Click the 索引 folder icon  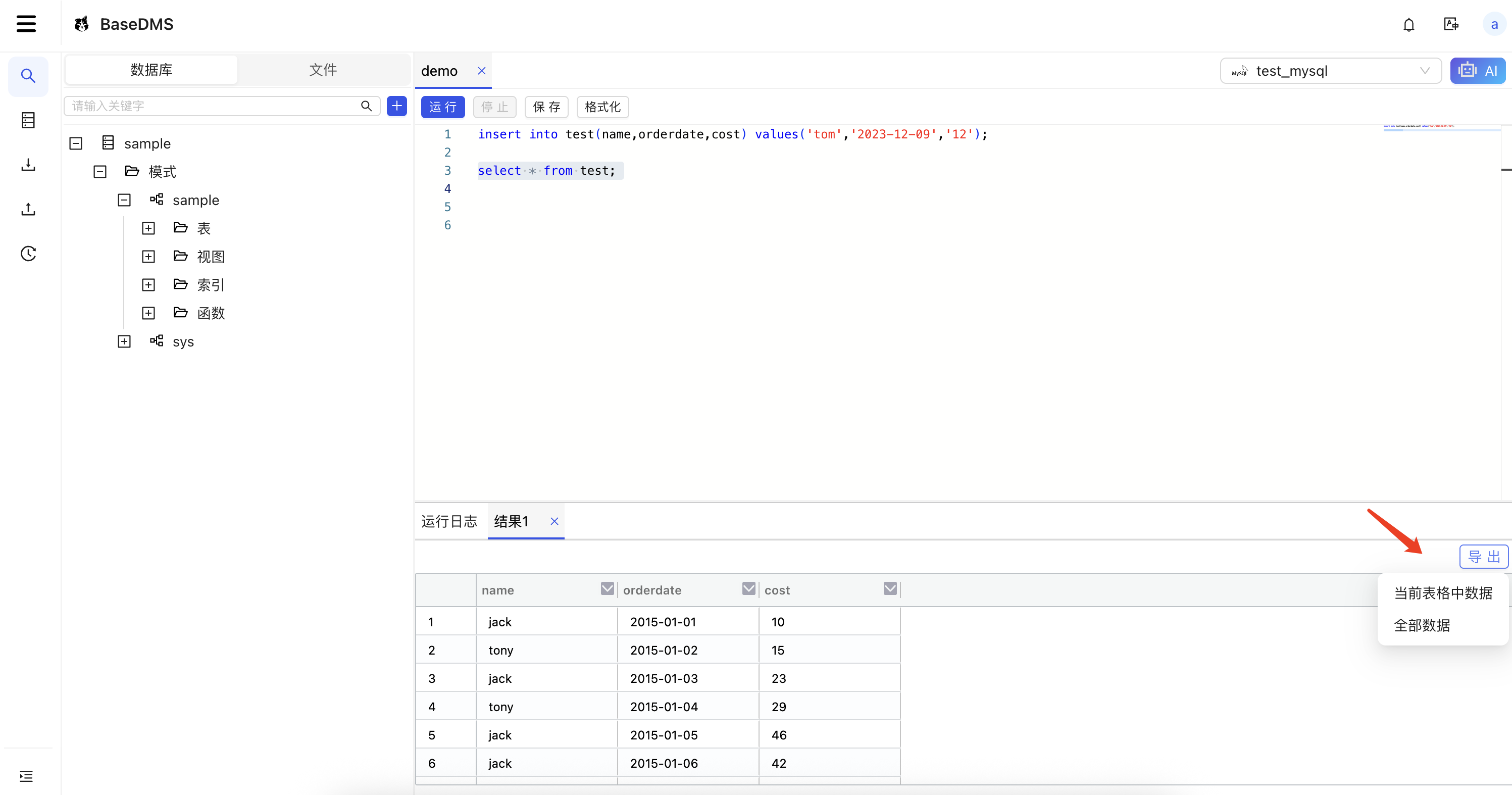(x=180, y=284)
